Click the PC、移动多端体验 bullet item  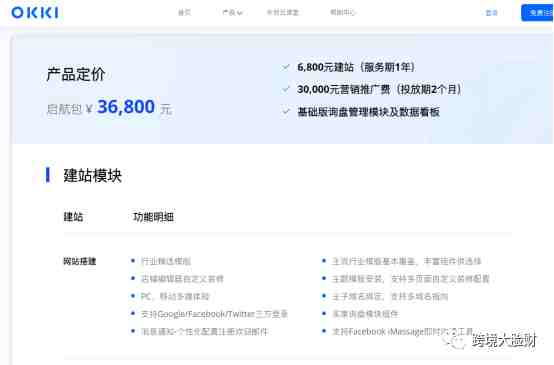pos(175,296)
